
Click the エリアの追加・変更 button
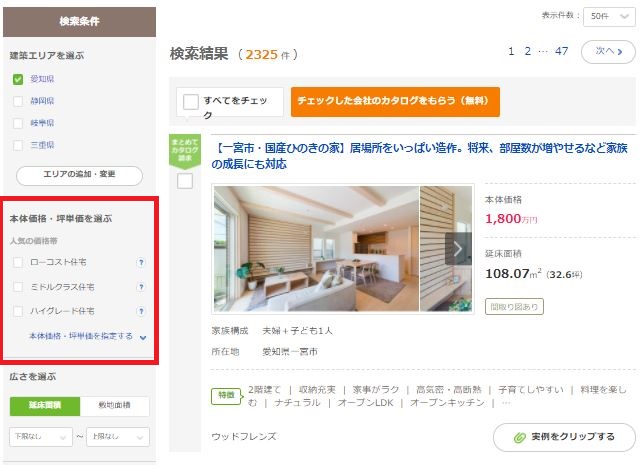pyautogui.click(x=79, y=175)
